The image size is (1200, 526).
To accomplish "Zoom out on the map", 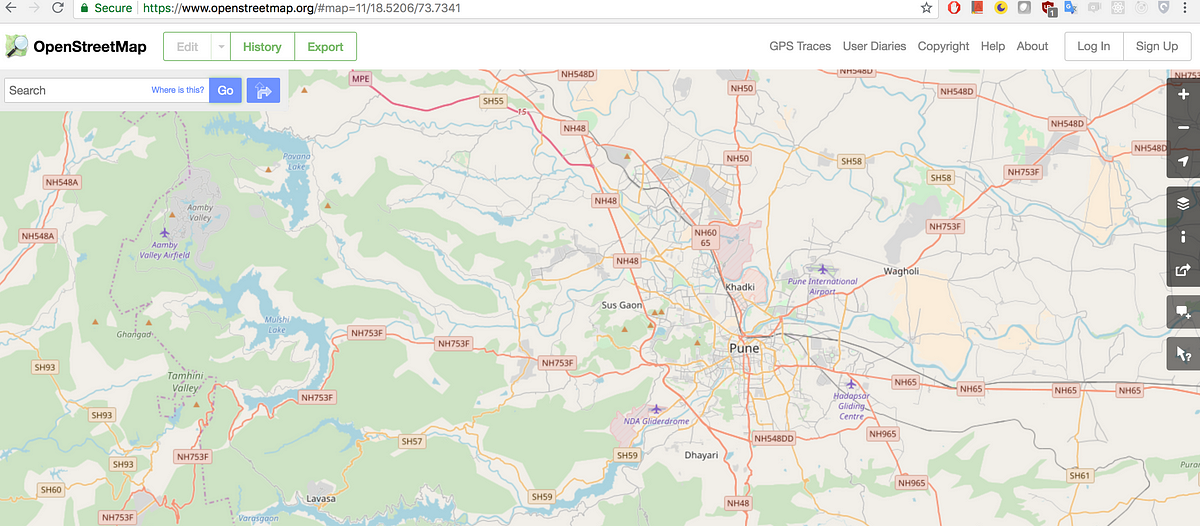I will click(1184, 128).
